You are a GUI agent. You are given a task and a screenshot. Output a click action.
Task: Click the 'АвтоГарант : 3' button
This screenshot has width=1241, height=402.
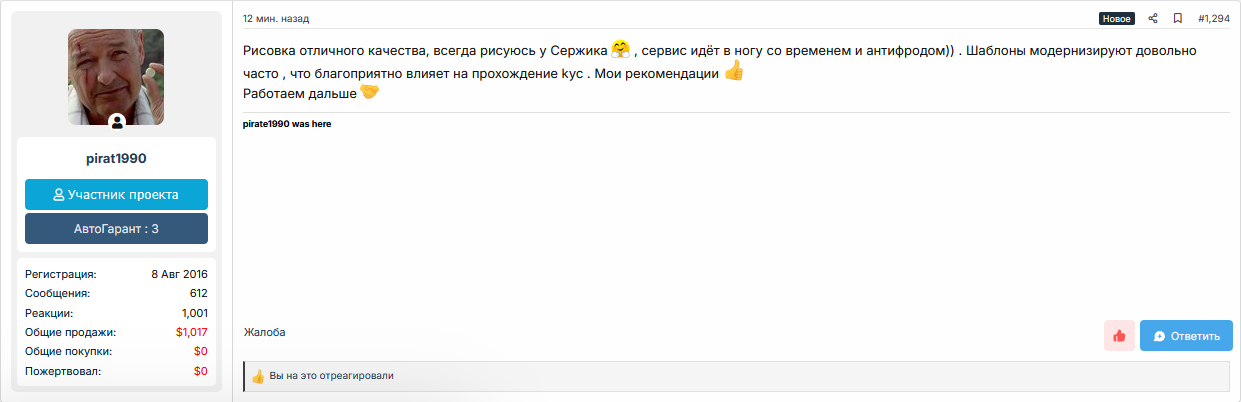pyautogui.click(x=116, y=229)
